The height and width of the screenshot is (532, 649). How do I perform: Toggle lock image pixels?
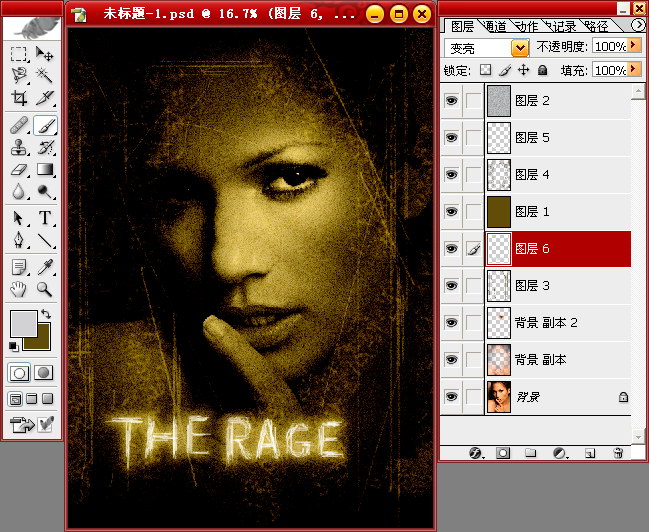pos(505,70)
